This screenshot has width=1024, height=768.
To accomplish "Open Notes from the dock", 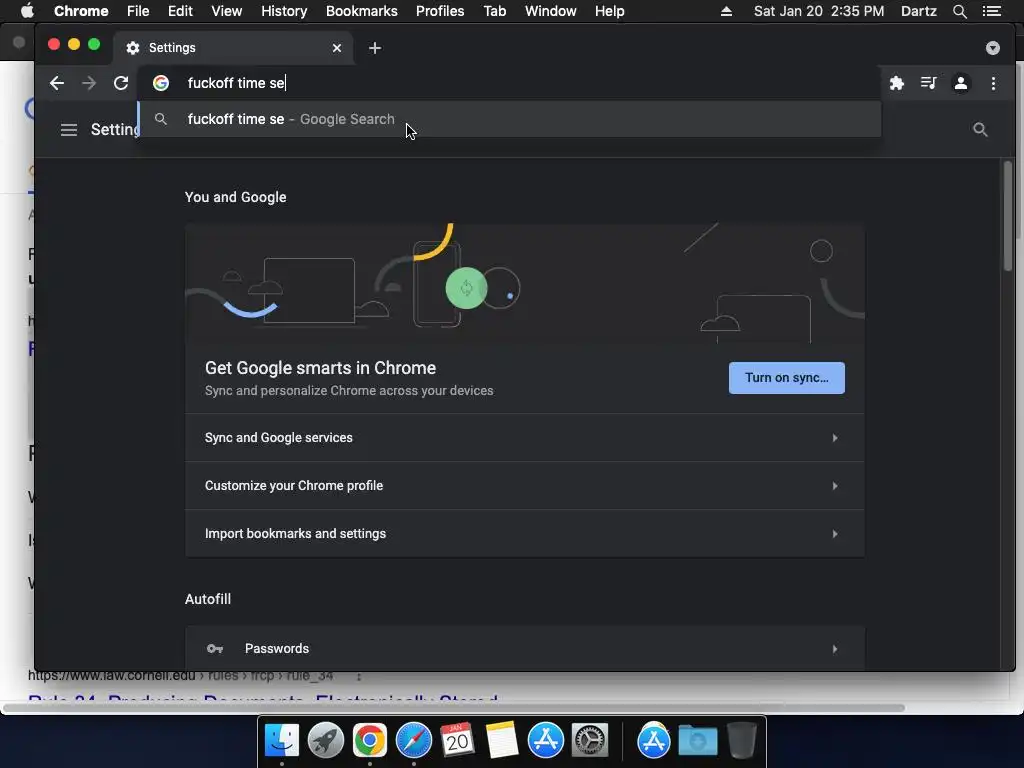I will point(502,741).
